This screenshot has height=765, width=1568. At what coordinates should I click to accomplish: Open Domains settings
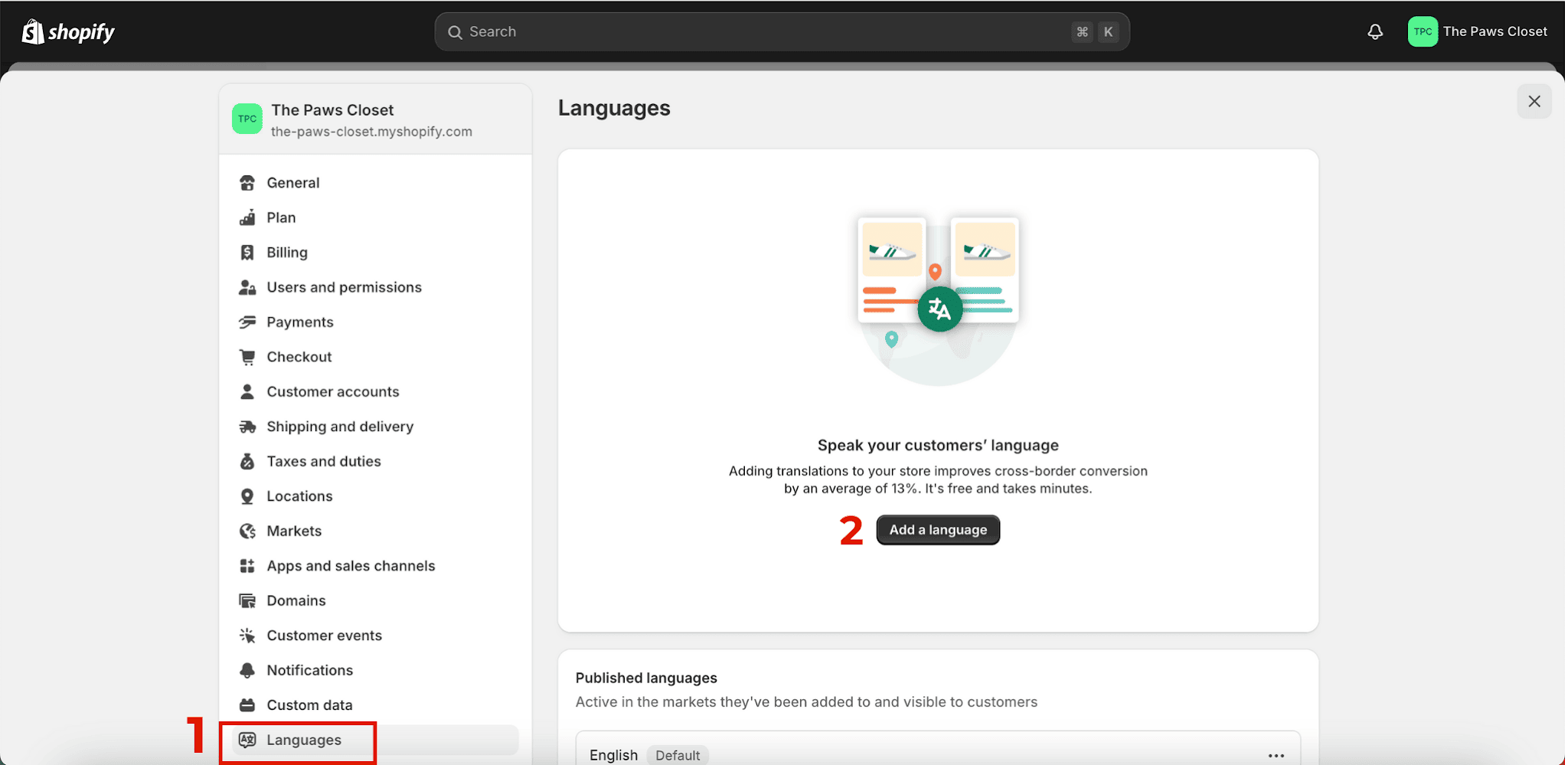pyautogui.click(x=375, y=601)
